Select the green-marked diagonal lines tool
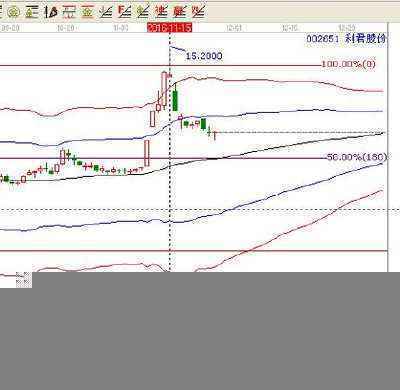This screenshot has width=400, height=390. coord(143,12)
